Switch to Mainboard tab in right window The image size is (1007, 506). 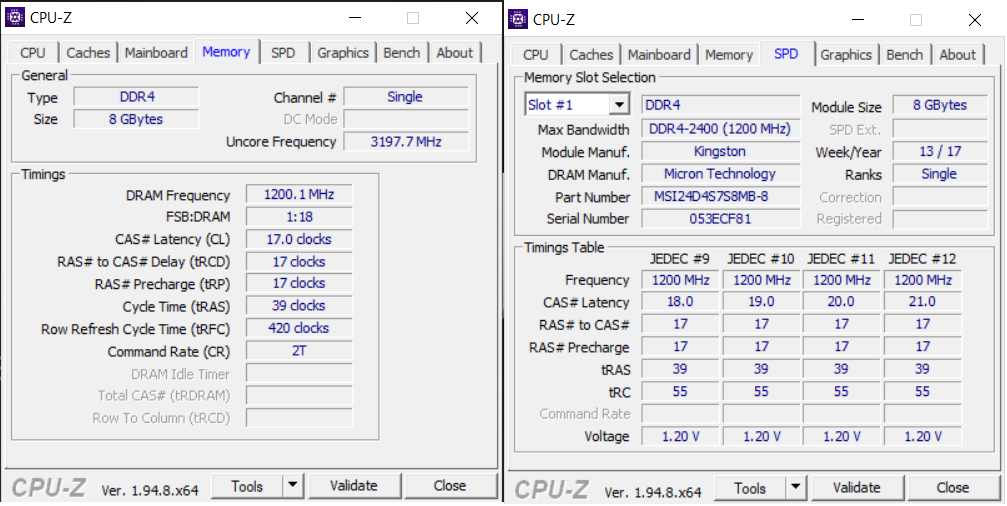[659, 55]
